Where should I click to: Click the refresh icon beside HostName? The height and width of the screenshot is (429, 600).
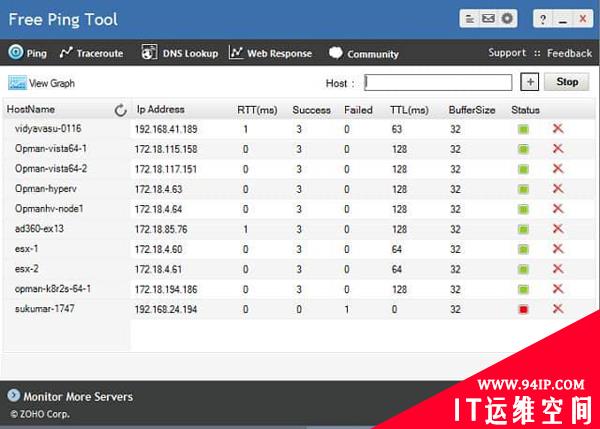tap(121, 110)
